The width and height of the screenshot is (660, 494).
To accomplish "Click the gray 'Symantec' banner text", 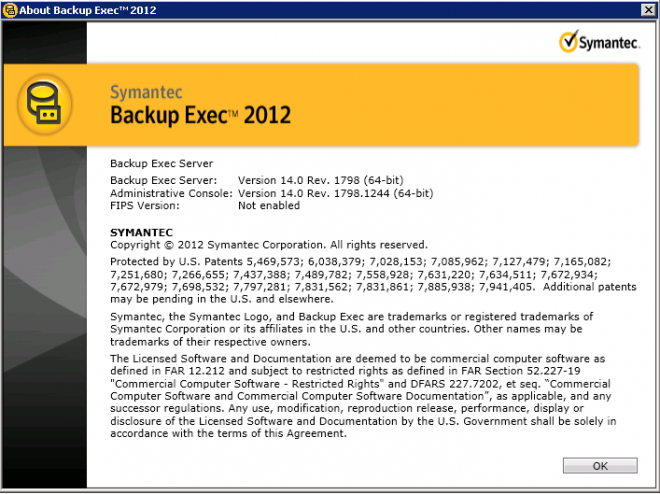I will (x=146, y=92).
